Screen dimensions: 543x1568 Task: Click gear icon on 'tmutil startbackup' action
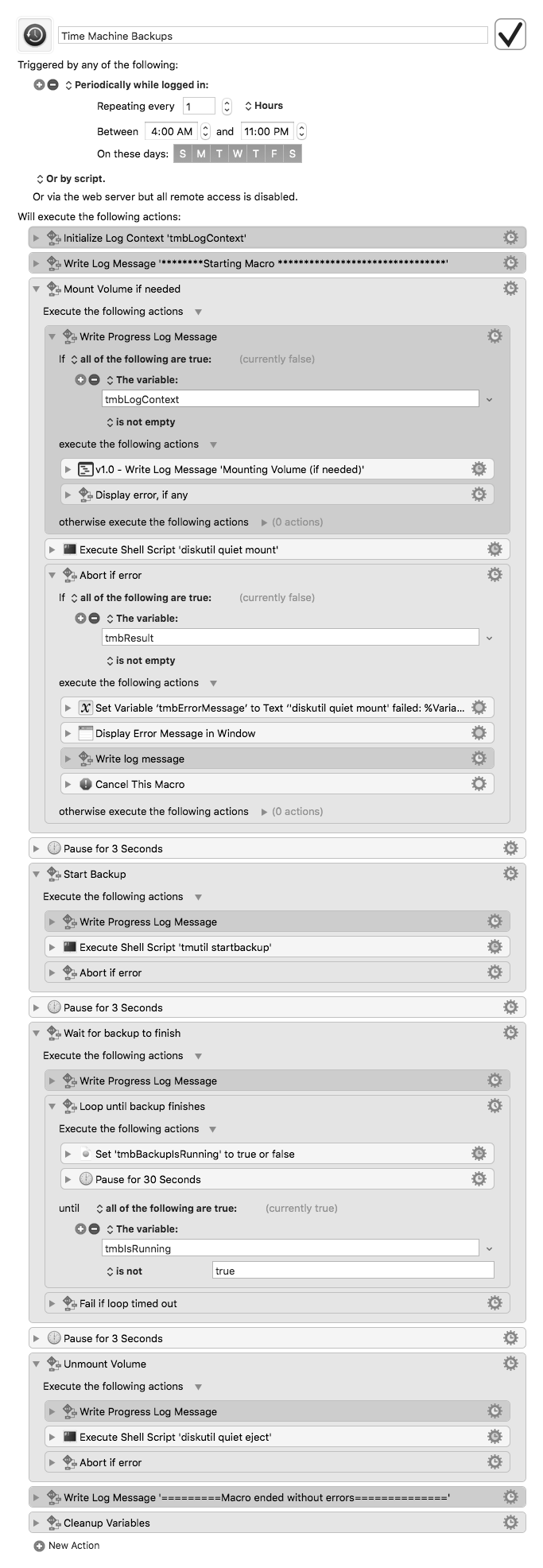click(495, 946)
